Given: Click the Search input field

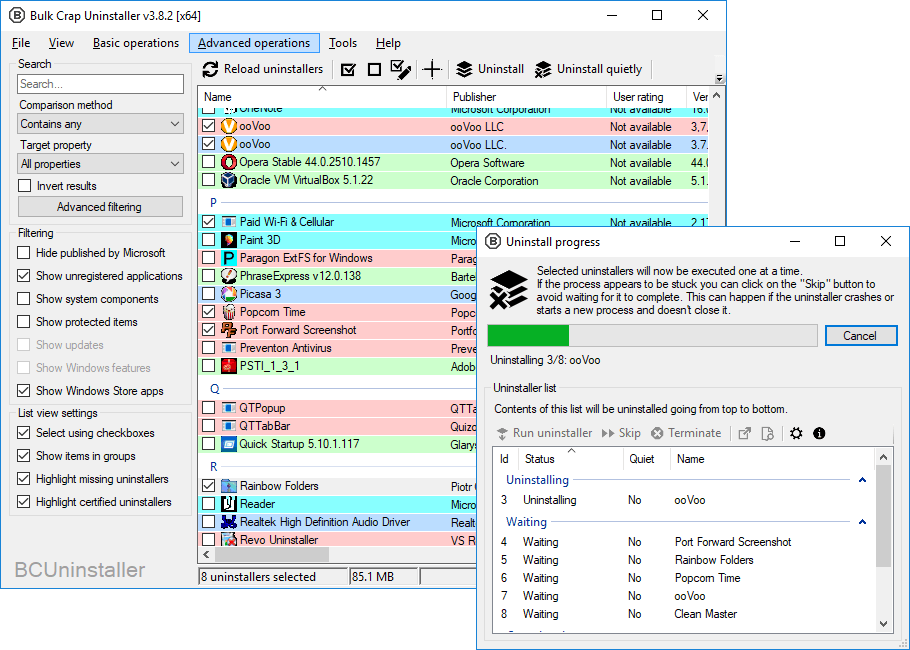Looking at the screenshot, I should tap(100, 84).
